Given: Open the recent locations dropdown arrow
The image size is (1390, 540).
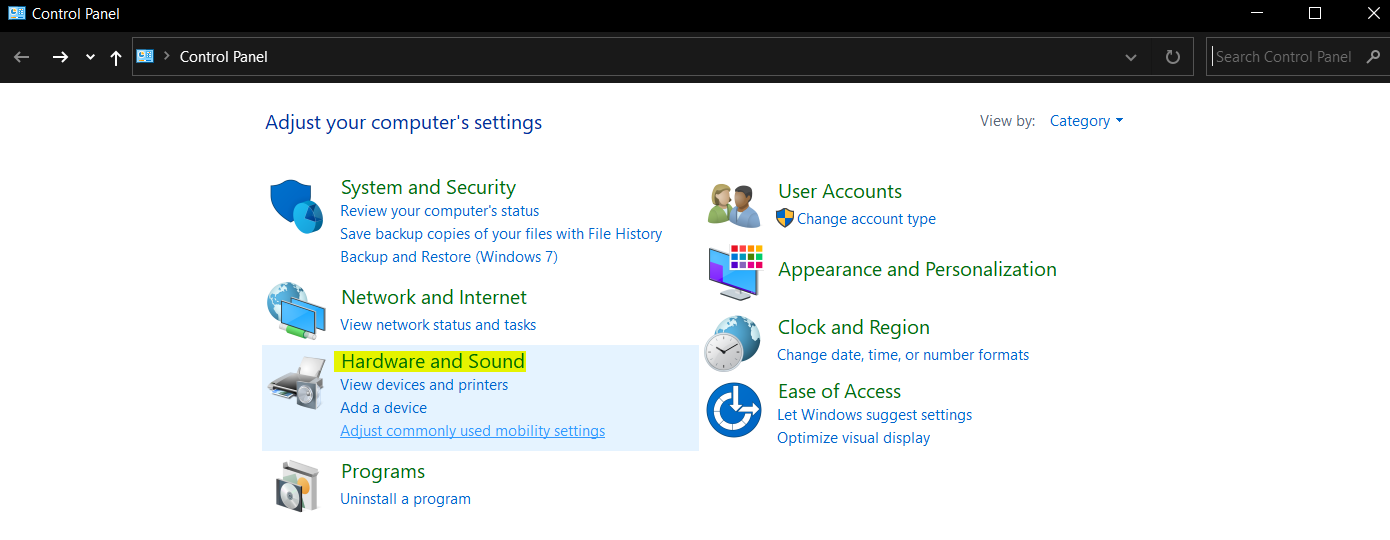Looking at the screenshot, I should click(x=90, y=57).
